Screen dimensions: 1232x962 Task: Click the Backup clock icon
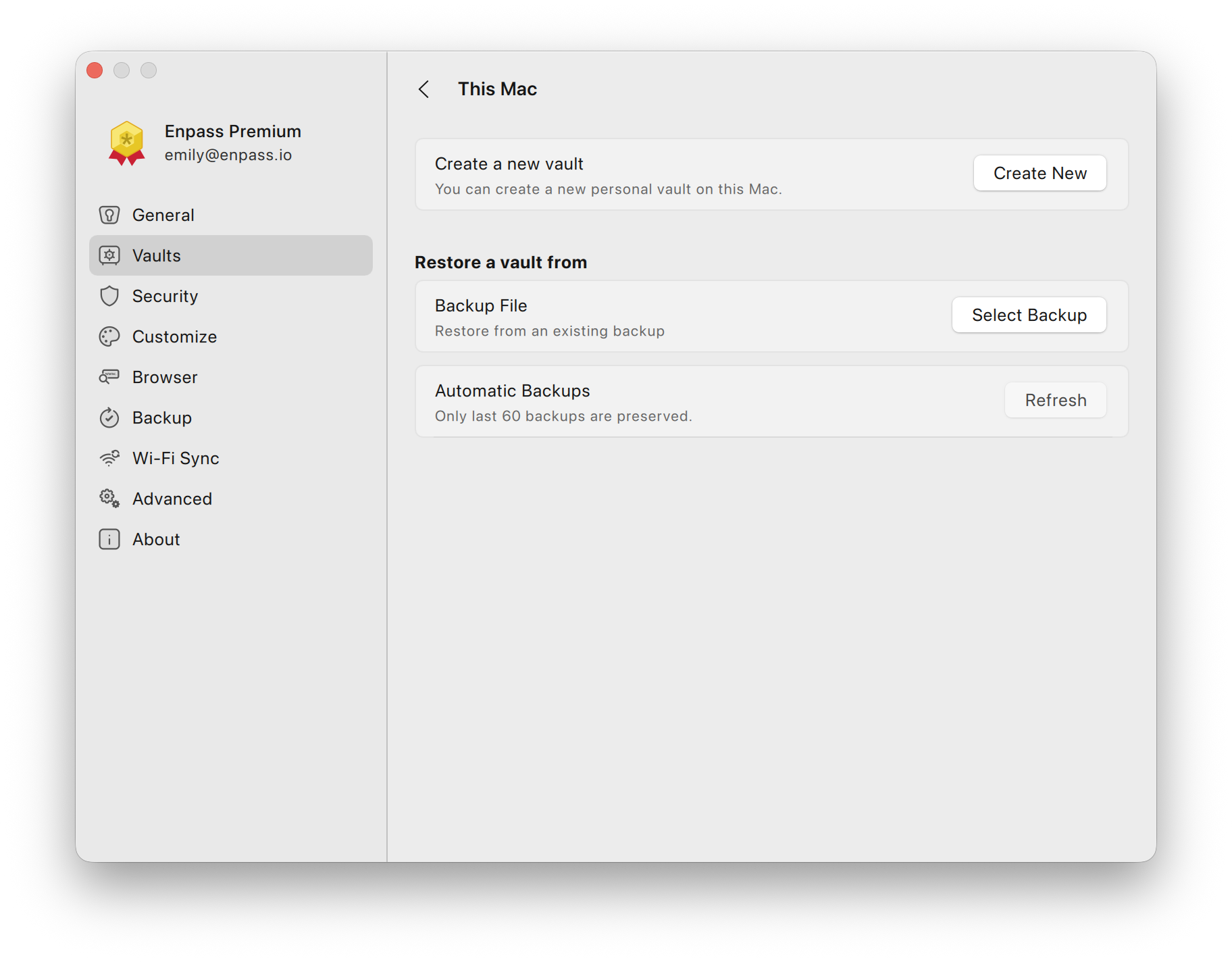coord(109,417)
